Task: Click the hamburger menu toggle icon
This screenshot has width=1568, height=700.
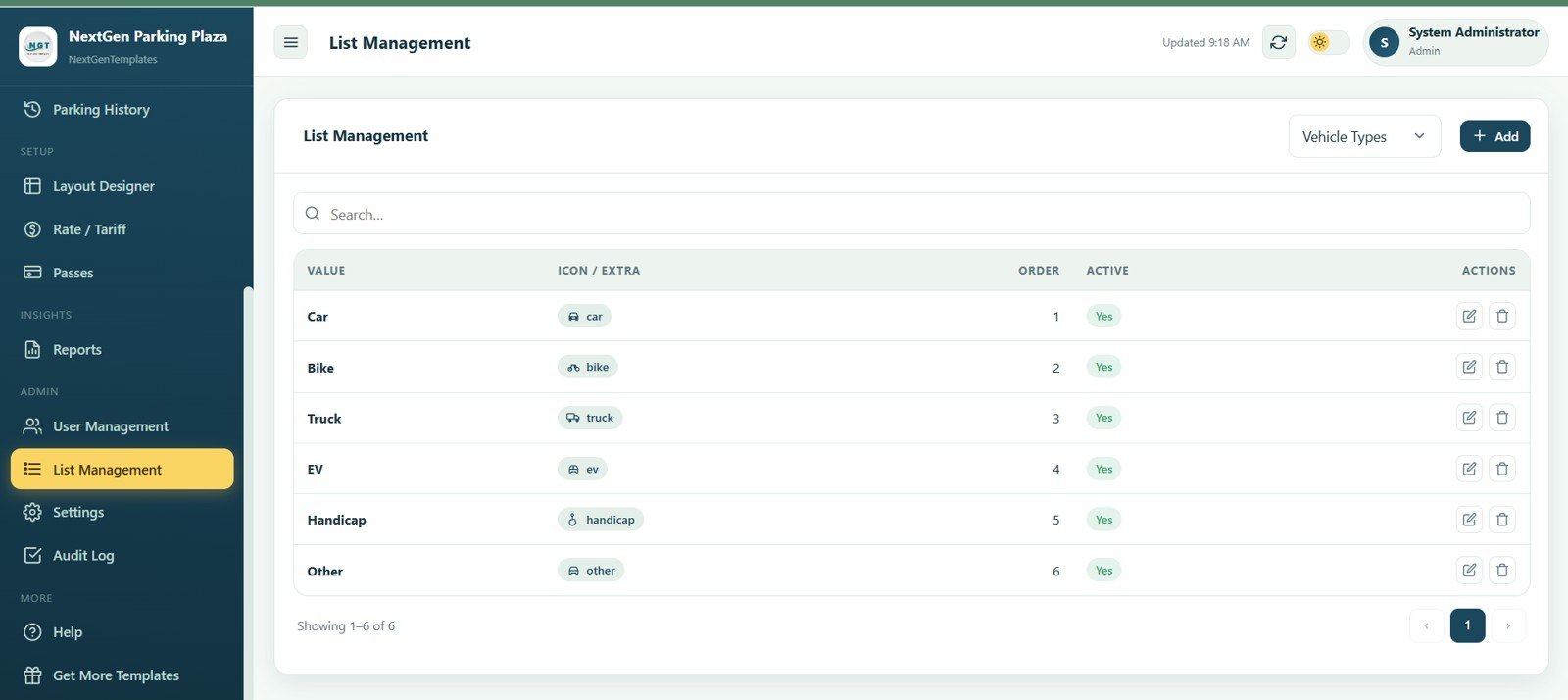Action: (x=290, y=42)
